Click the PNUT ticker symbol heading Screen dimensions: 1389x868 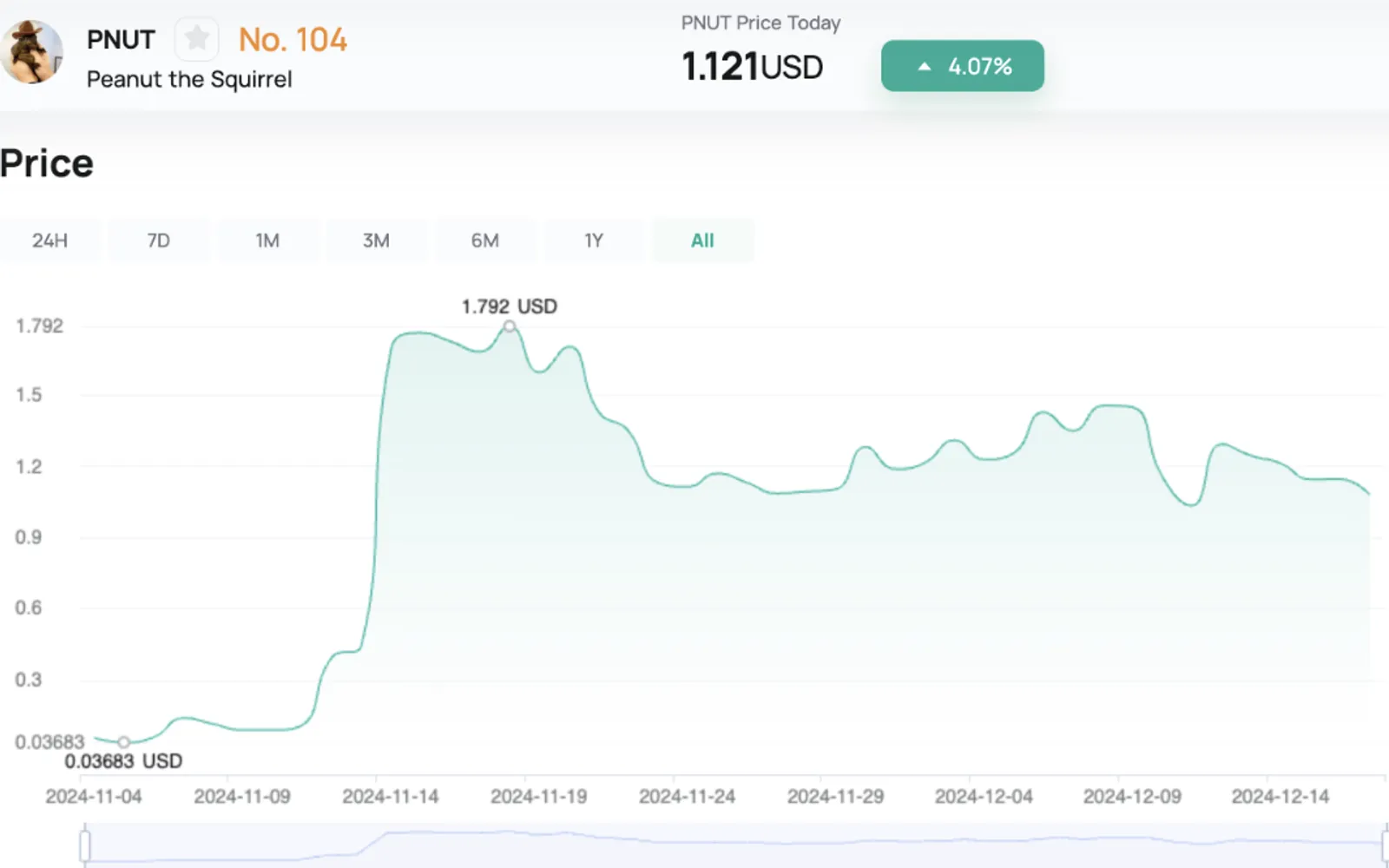pyautogui.click(x=121, y=40)
